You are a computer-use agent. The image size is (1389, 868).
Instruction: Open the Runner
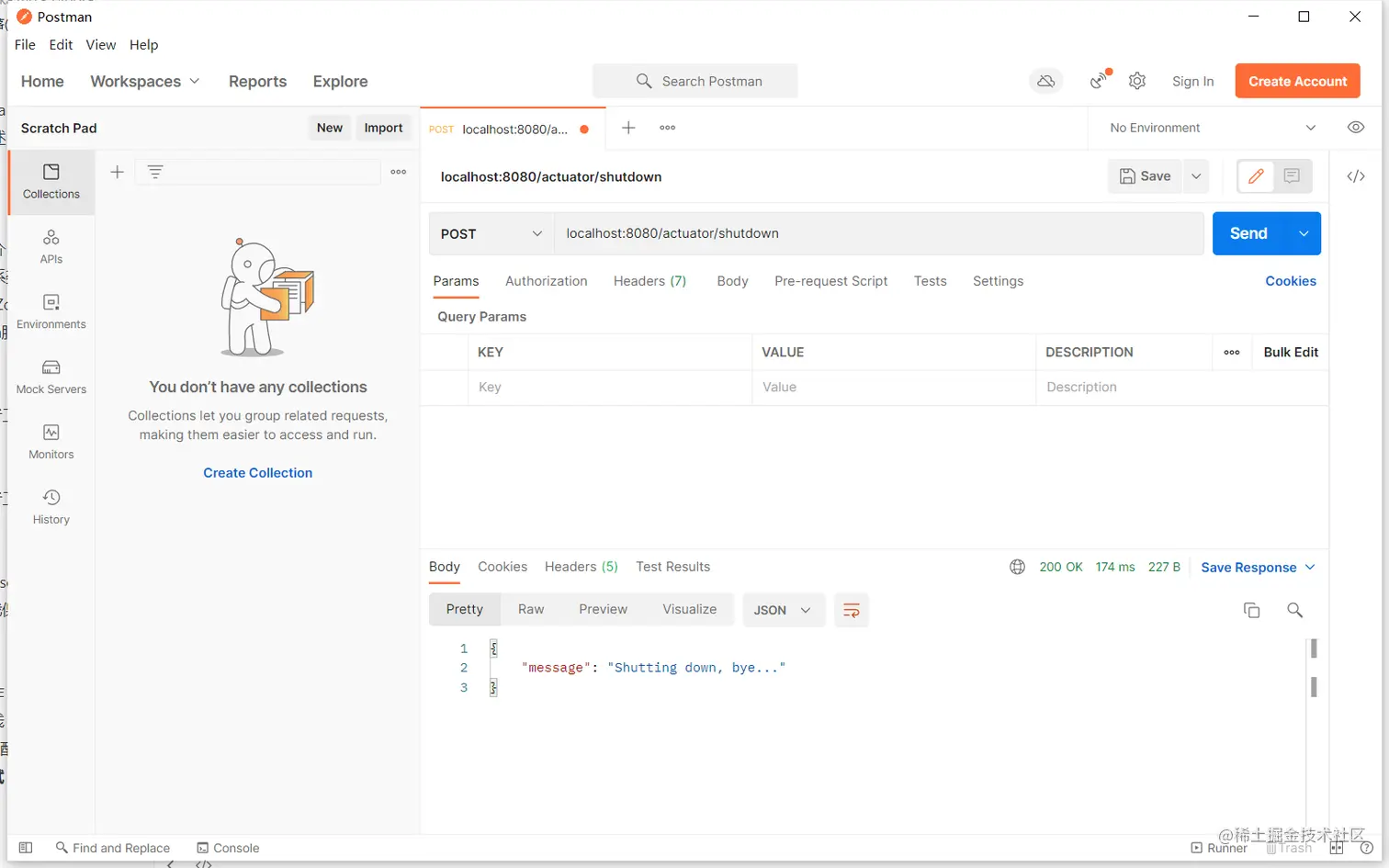[1219, 848]
